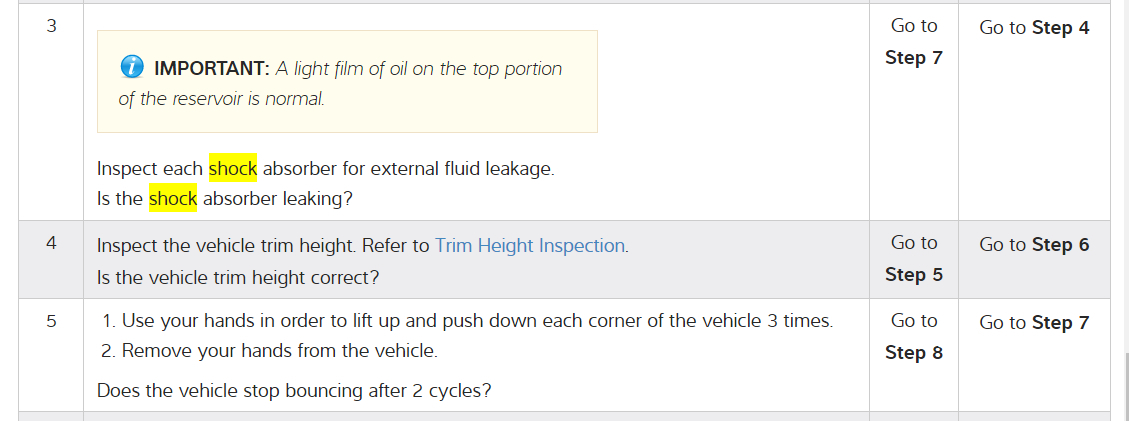The height and width of the screenshot is (421, 1129).
Task: Click list item "Remove your hands from the vehicle"
Action: (279, 351)
